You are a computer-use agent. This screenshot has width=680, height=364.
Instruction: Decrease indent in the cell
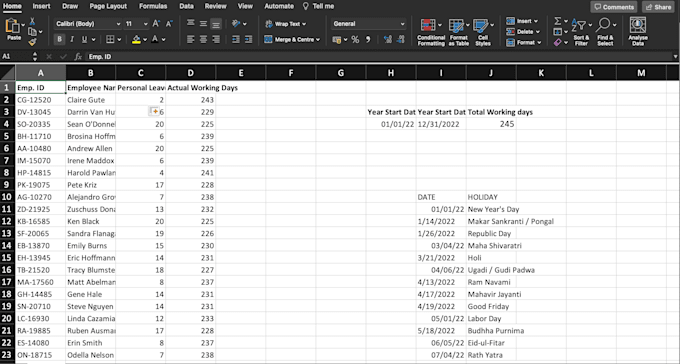[235, 39]
